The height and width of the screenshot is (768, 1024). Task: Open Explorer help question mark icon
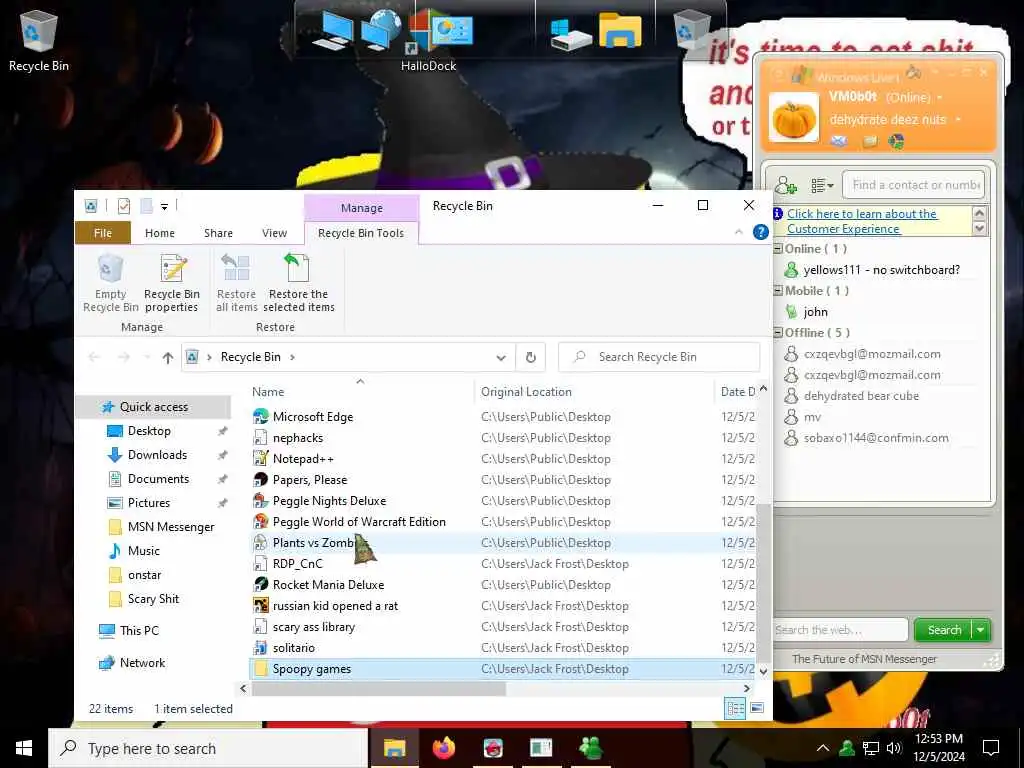[x=760, y=232]
